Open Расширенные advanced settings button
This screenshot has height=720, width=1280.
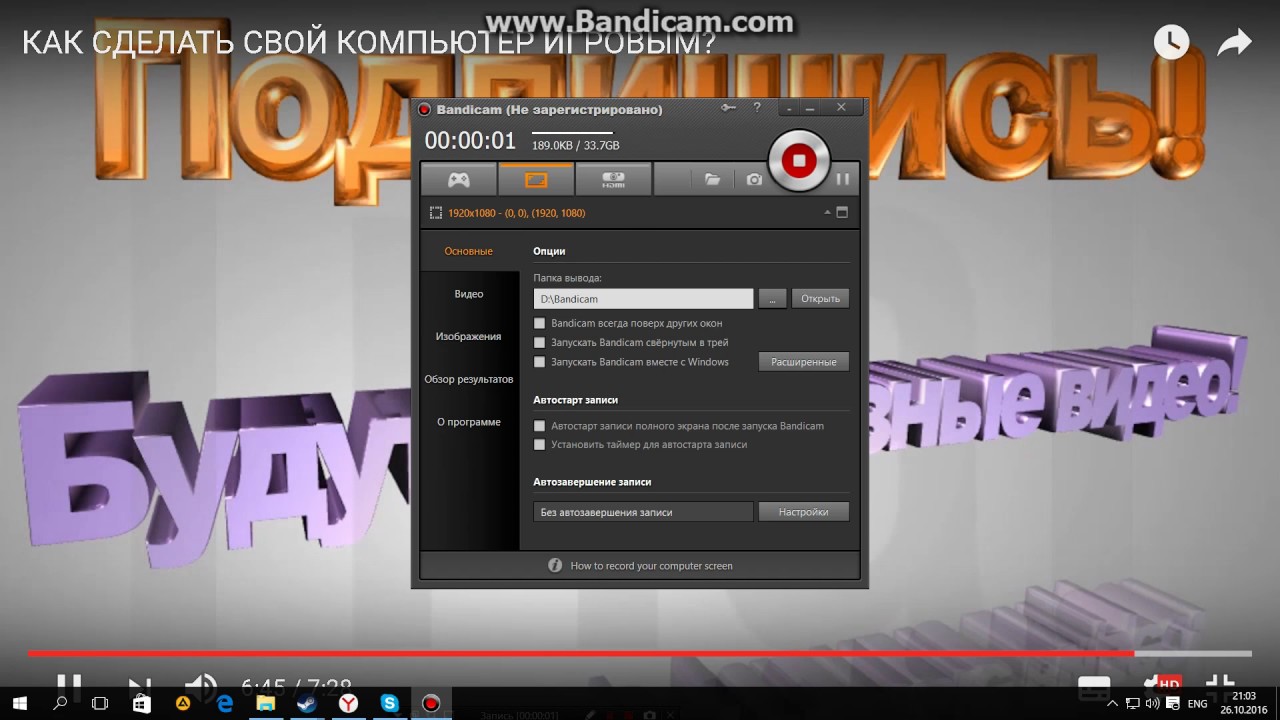804,362
